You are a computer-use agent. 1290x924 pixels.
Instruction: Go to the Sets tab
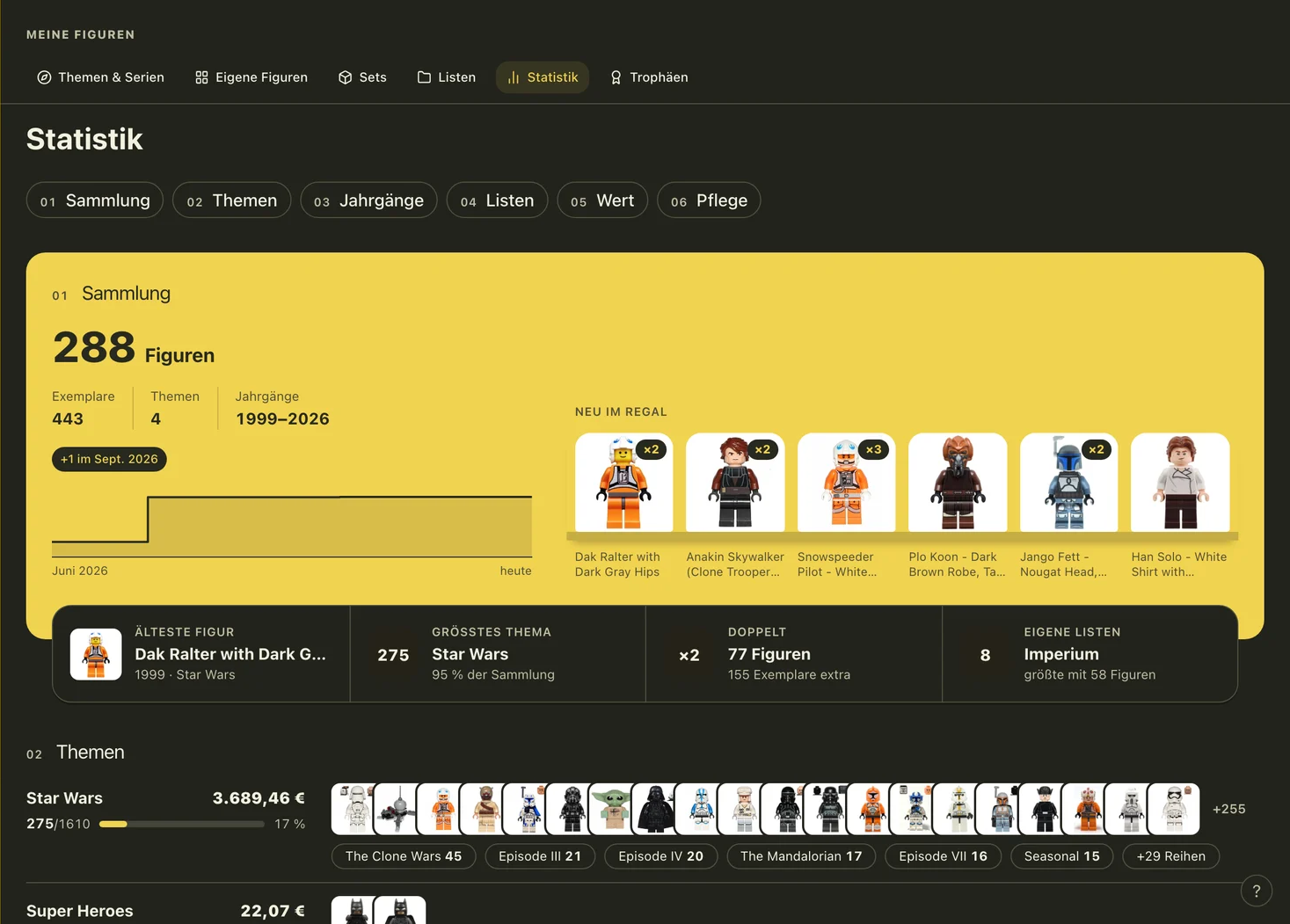[362, 77]
